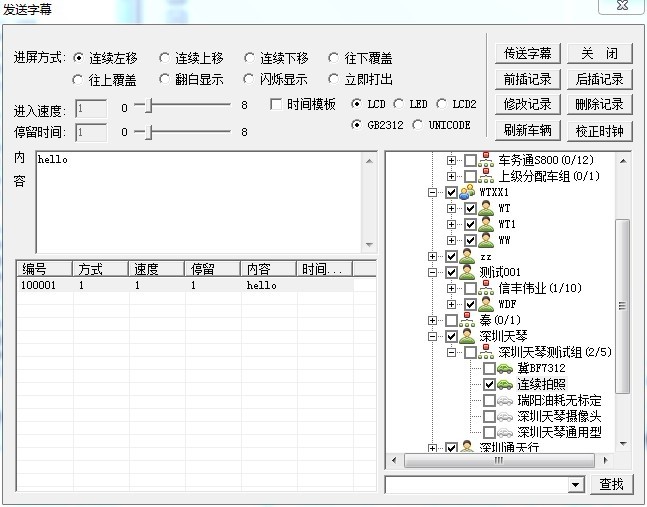
Task: Click the 内容 column header
Action: pyautogui.click(x=267, y=269)
